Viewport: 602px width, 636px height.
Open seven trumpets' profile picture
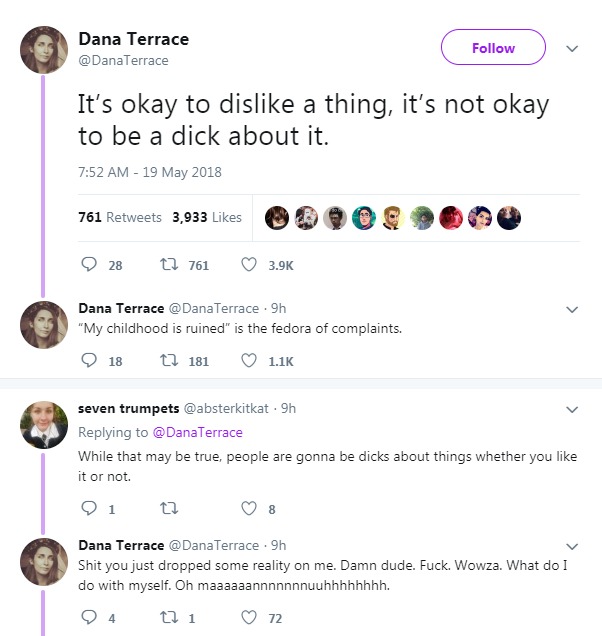[43, 425]
